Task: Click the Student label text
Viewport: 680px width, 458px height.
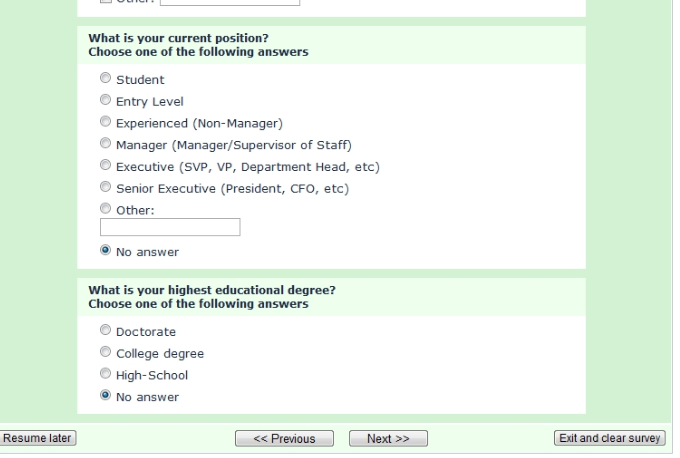Action: (141, 80)
